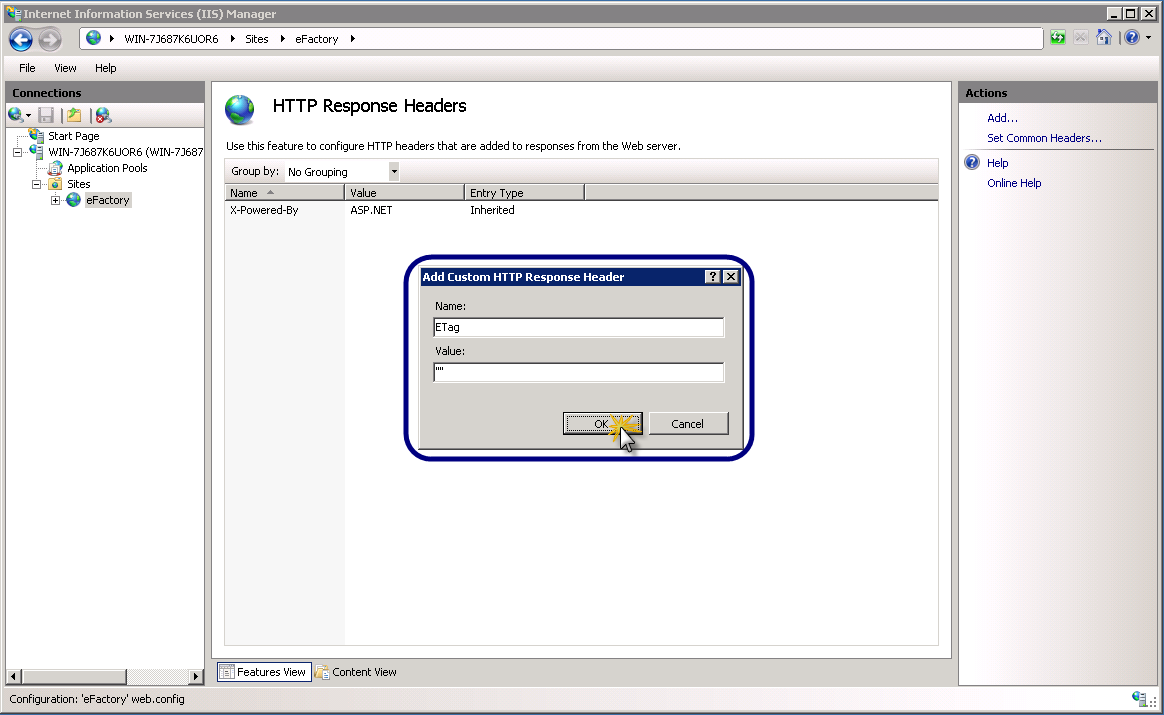Open the new connection dropdown arrow
The image size is (1164, 715).
[28, 116]
